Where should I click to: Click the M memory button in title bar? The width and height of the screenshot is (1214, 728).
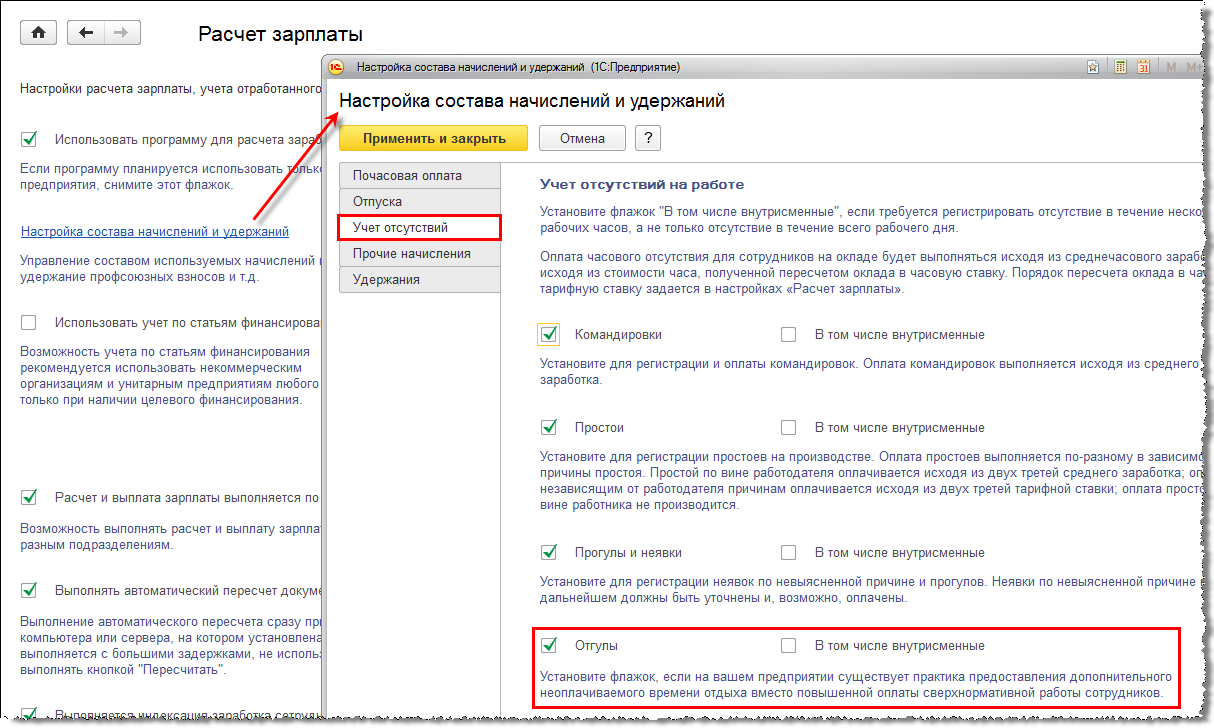pyautogui.click(x=1171, y=67)
